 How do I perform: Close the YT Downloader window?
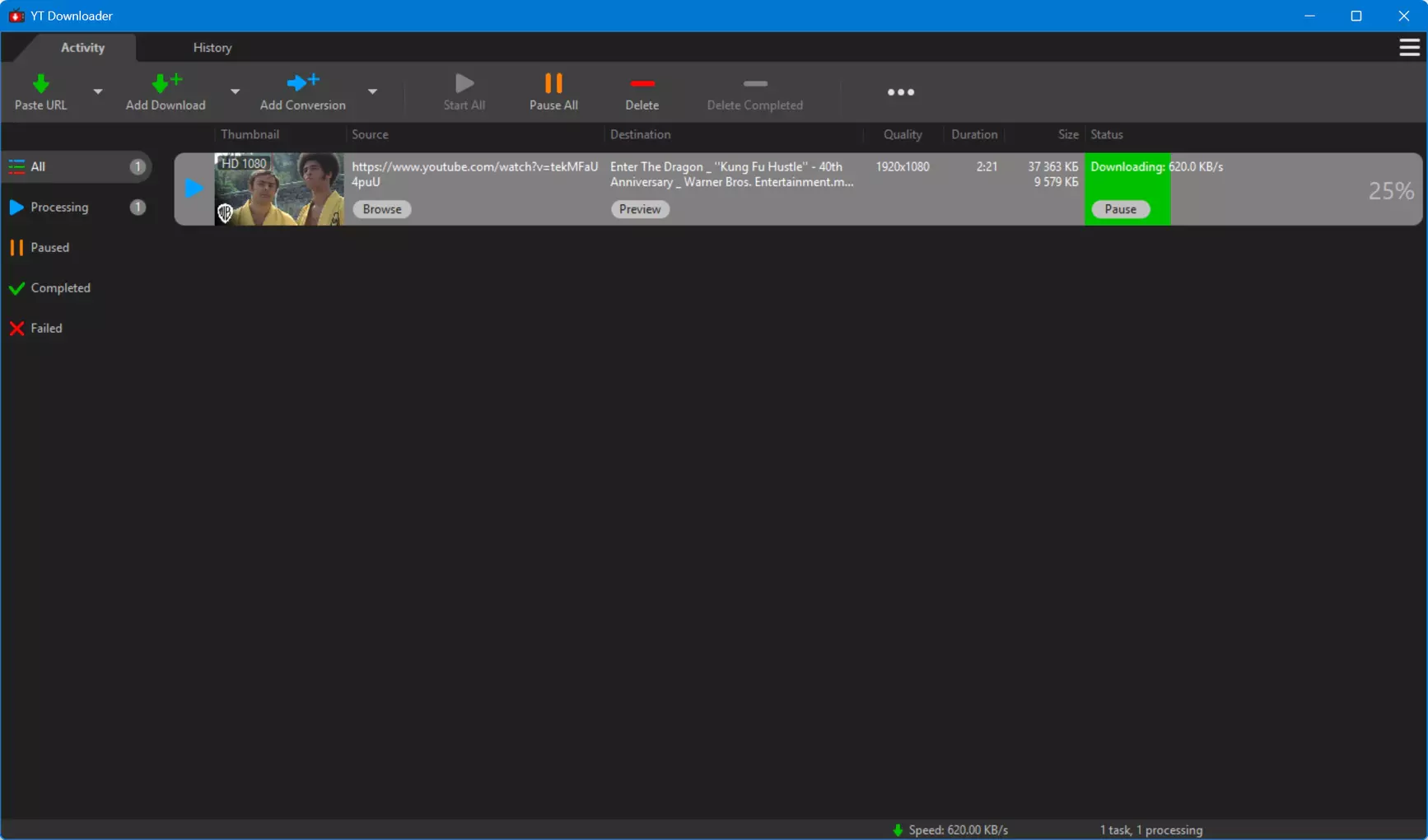[1403, 16]
